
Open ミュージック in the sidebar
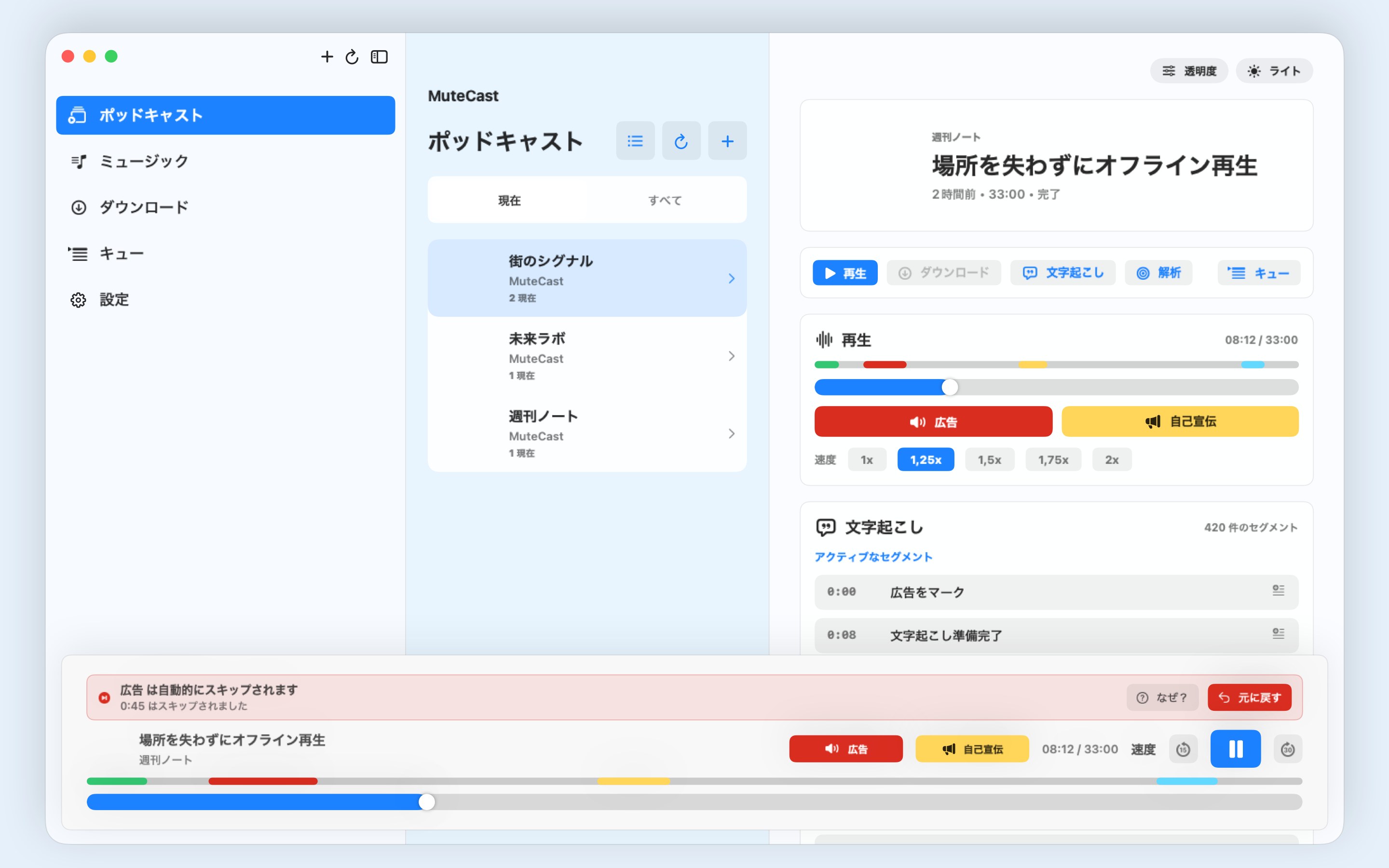pos(226,162)
